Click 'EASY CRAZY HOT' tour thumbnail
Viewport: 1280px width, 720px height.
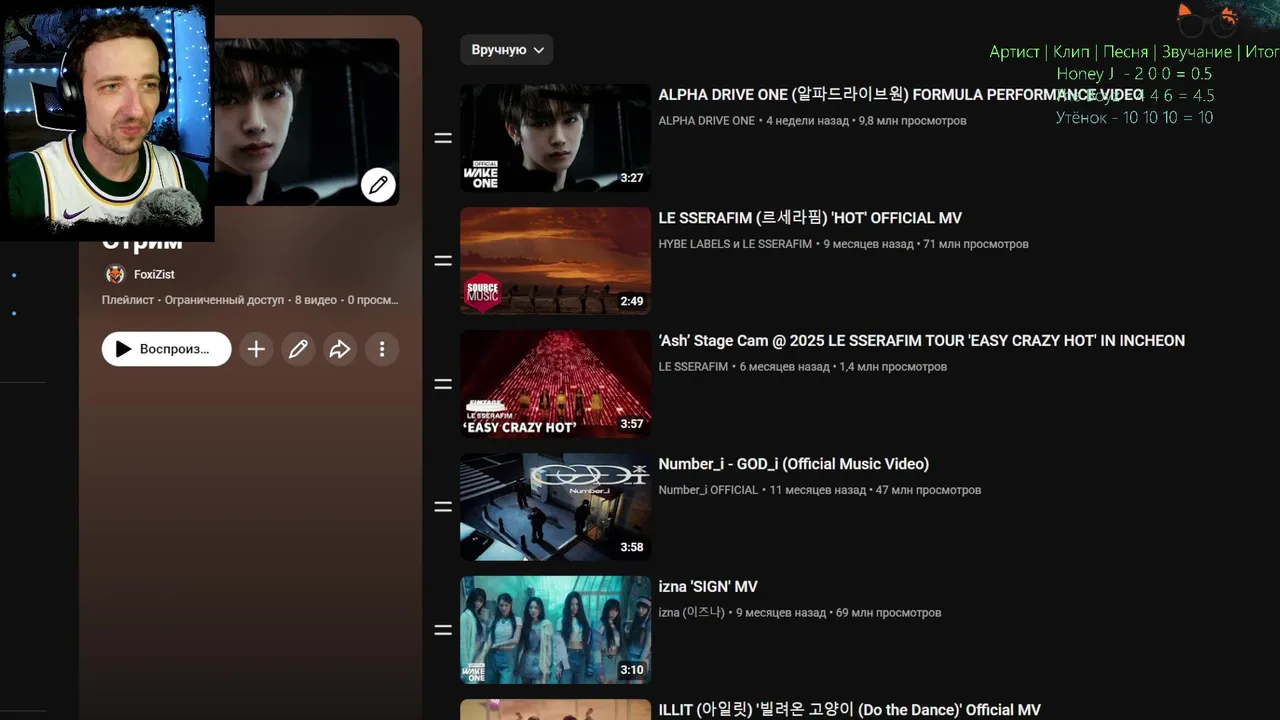[x=555, y=384]
